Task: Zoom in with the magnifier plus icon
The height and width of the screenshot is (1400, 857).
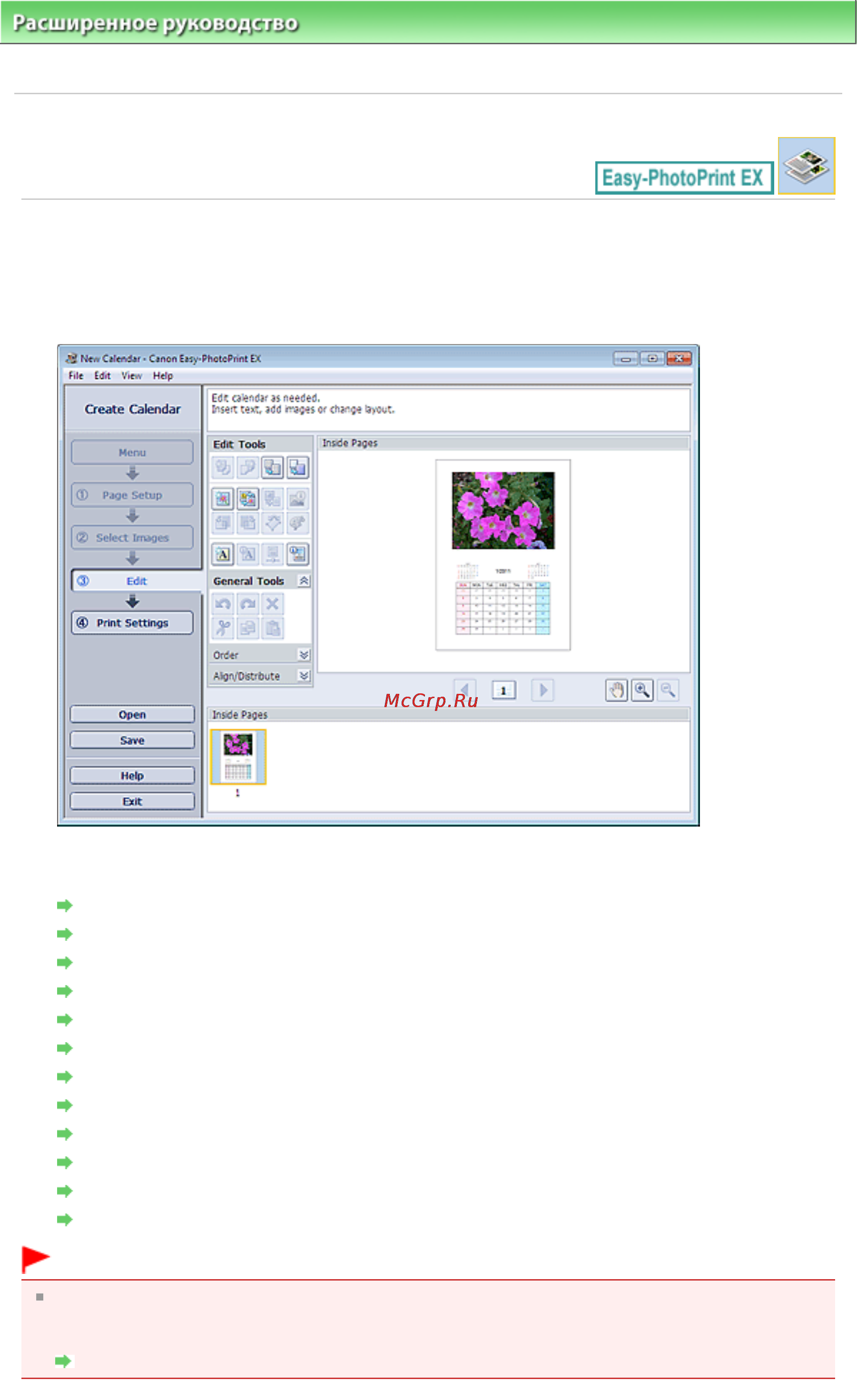Action: pyautogui.click(x=641, y=690)
